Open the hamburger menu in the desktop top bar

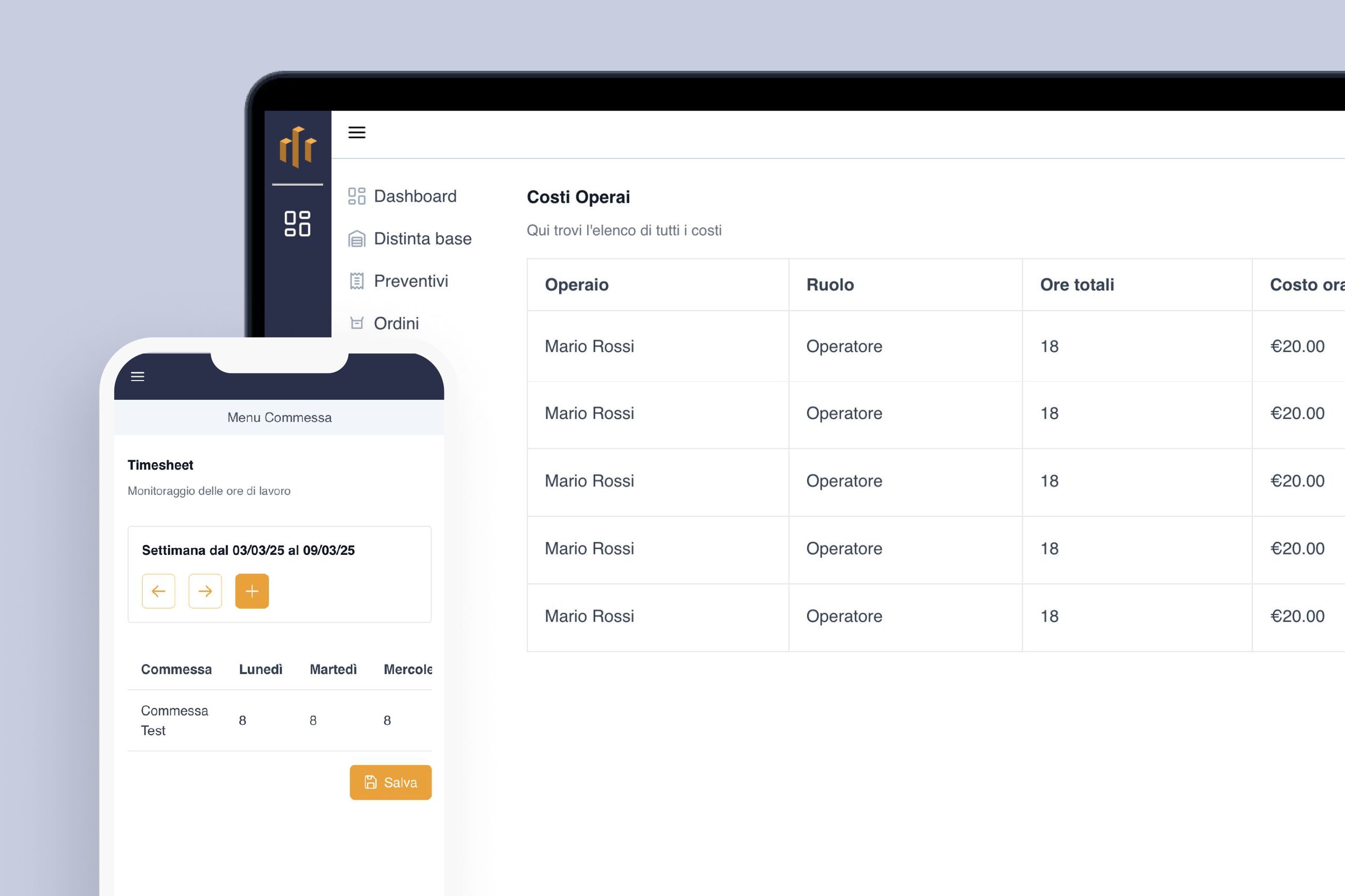[x=357, y=132]
